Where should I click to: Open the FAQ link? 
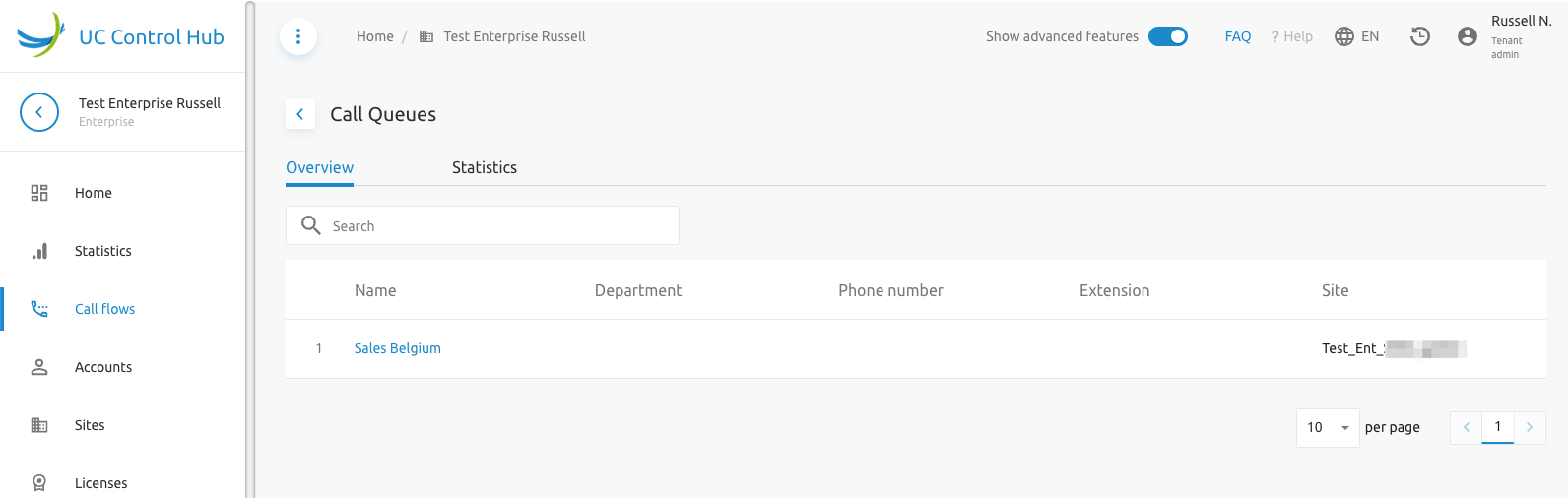pos(1238,36)
